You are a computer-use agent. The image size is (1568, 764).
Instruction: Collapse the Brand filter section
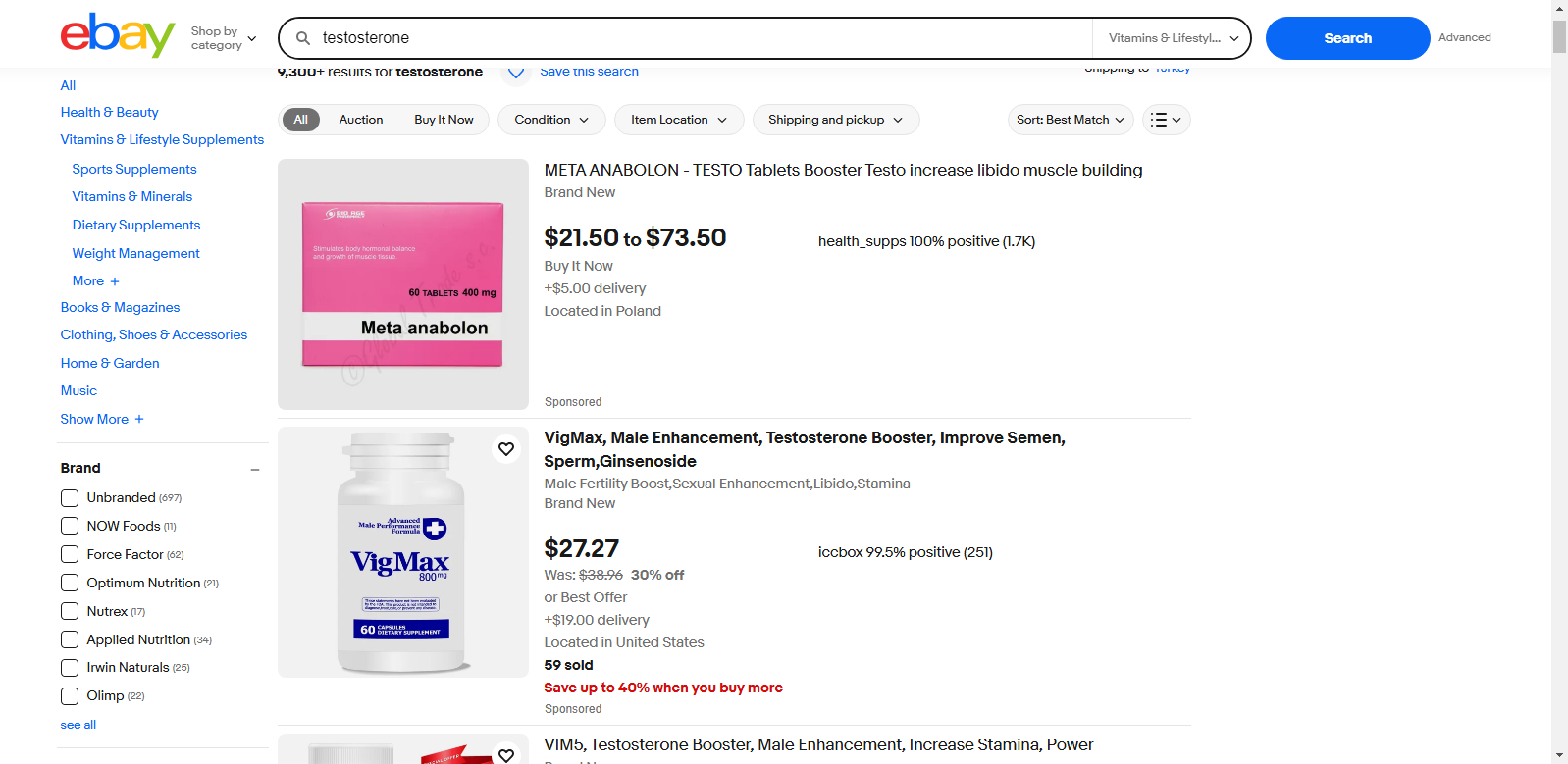pos(255,469)
